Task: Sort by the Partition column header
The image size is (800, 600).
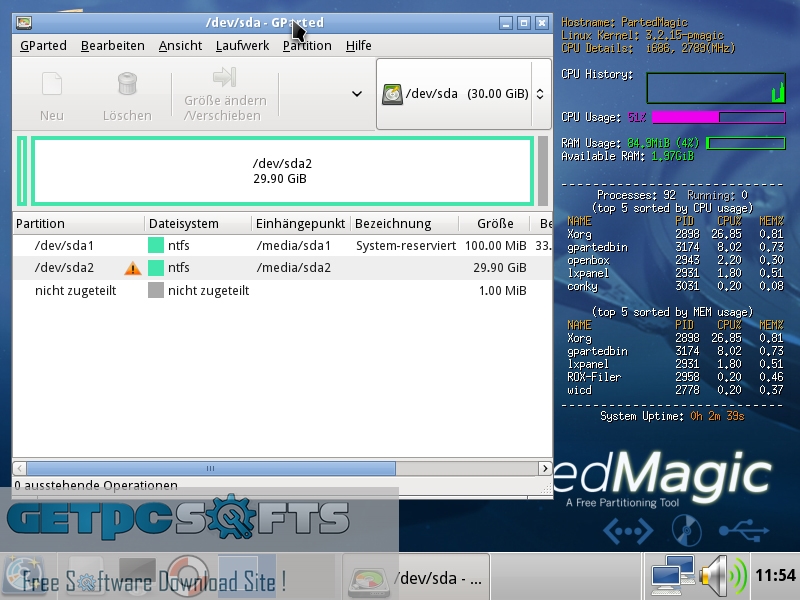Action: tap(79, 223)
